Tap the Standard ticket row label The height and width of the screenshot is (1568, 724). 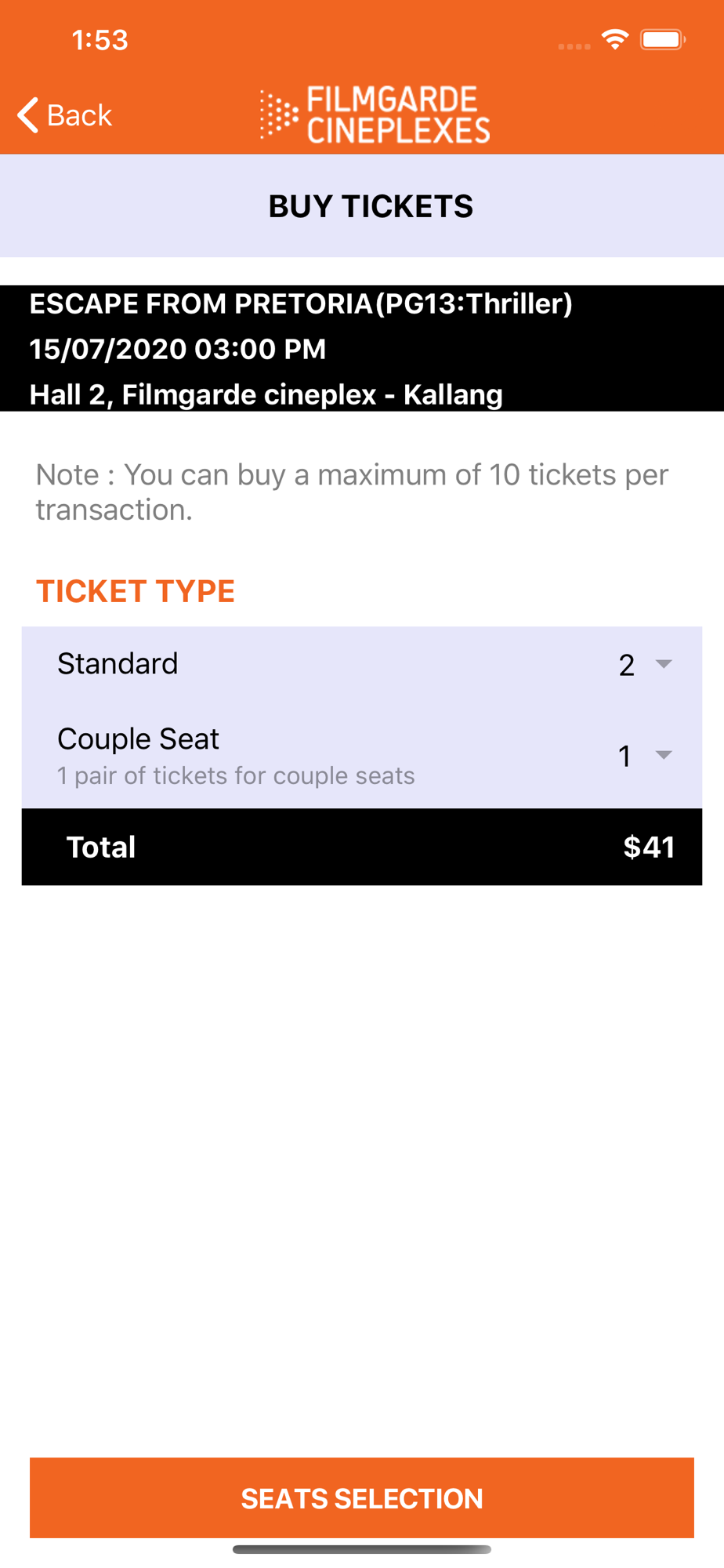(x=118, y=663)
